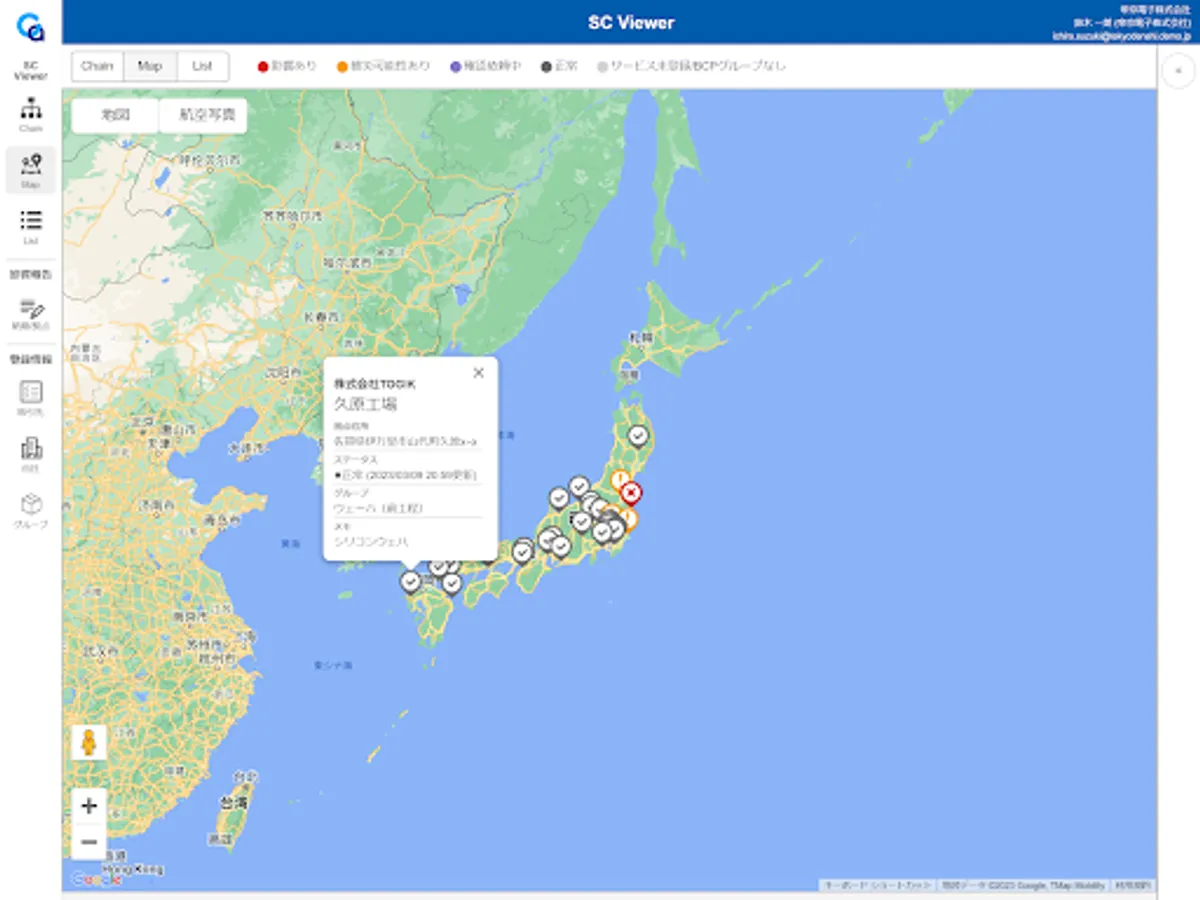Click the Google logo on the map

point(96,880)
